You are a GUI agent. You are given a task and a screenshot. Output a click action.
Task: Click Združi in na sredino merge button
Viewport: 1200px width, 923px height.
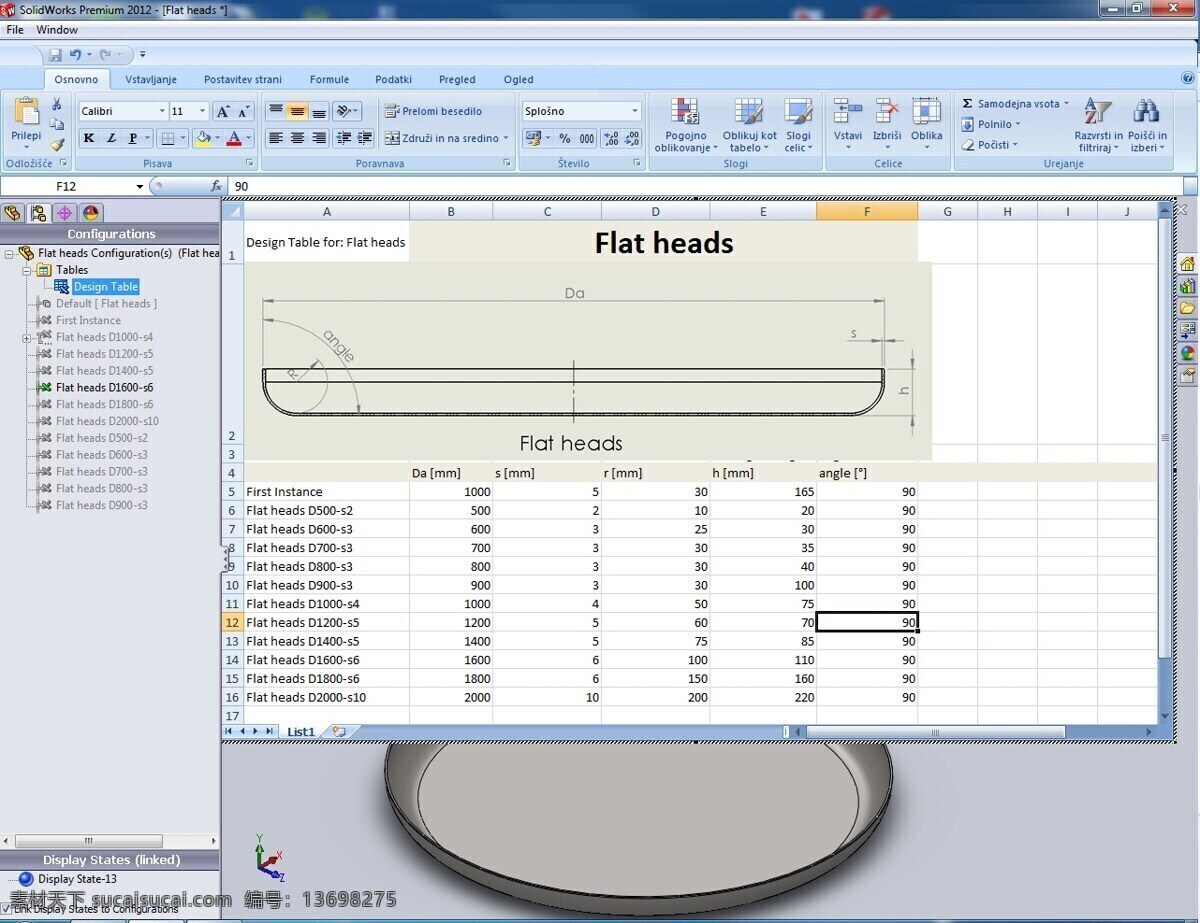coord(446,138)
